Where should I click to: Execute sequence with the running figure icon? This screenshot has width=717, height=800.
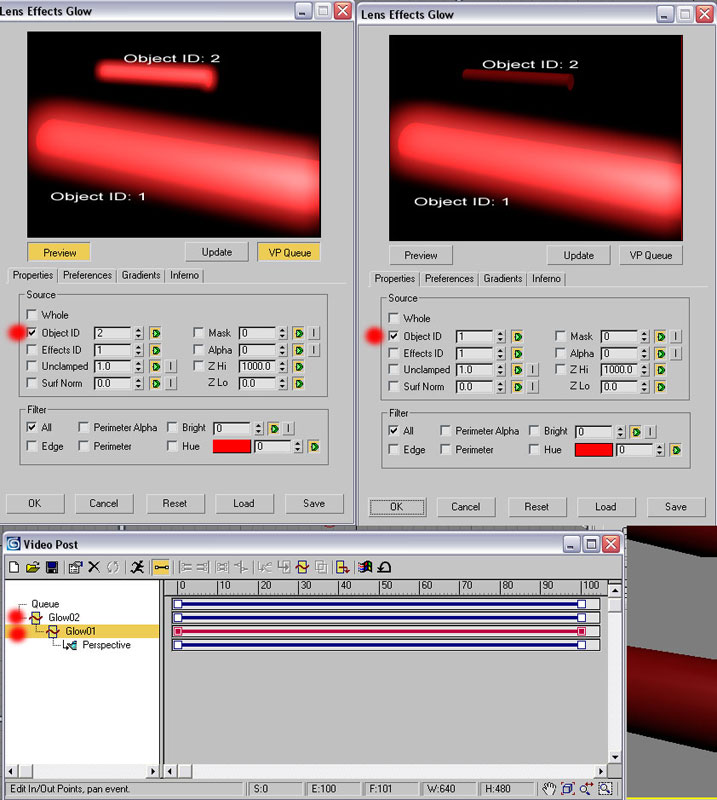137,567
